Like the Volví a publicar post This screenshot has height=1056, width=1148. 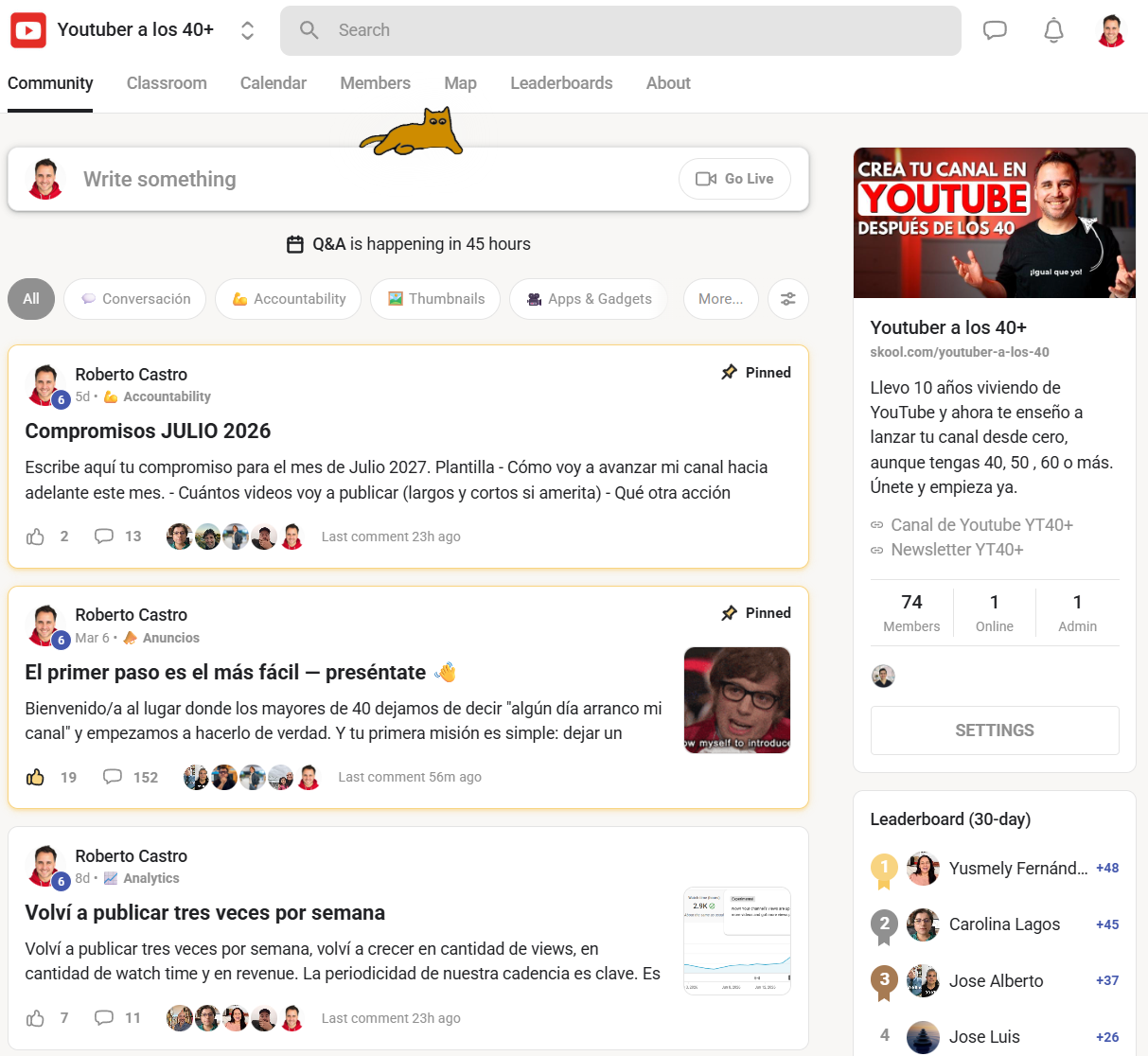35,1018
